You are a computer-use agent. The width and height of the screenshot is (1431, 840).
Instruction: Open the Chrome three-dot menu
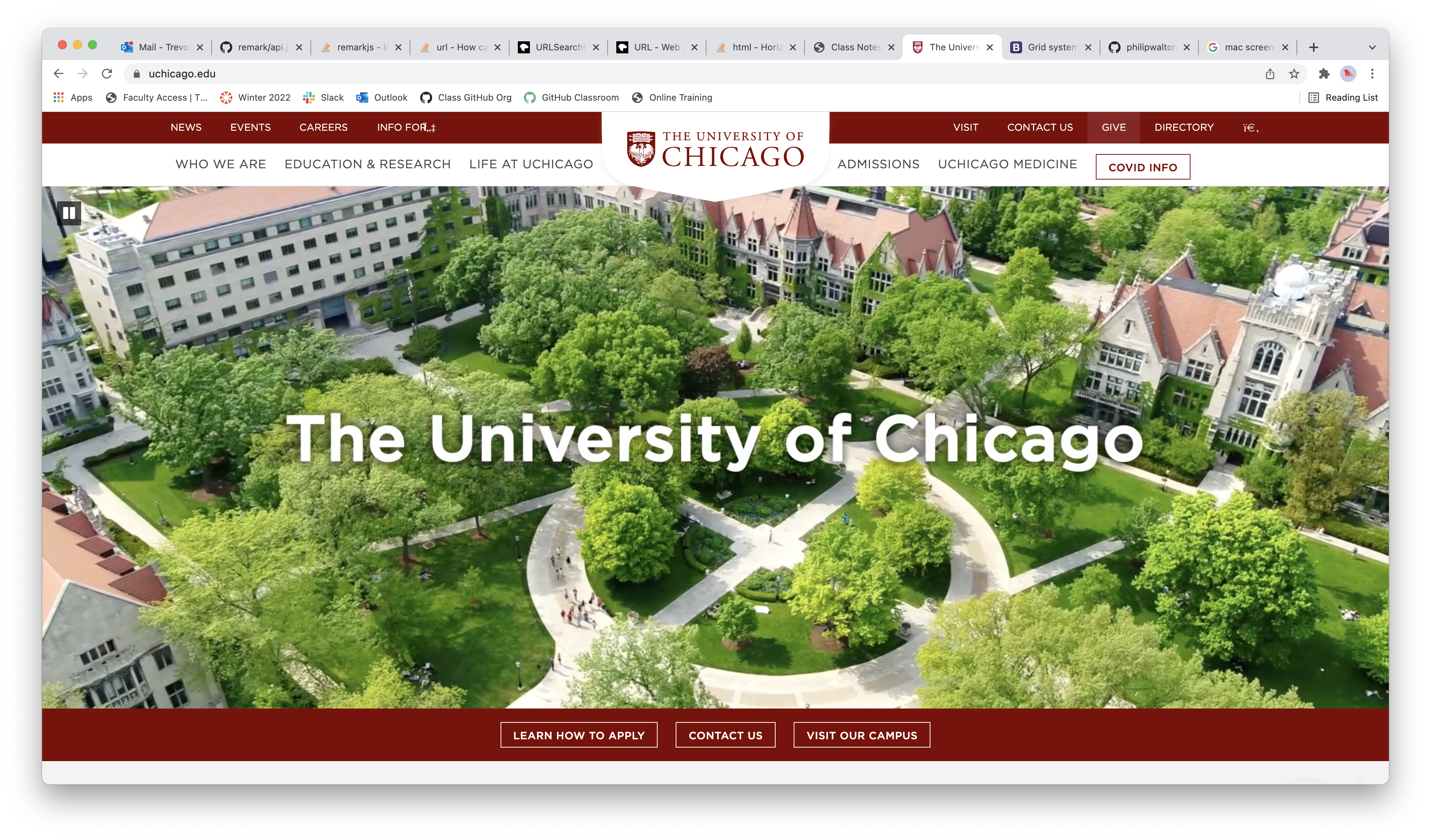1372,73
